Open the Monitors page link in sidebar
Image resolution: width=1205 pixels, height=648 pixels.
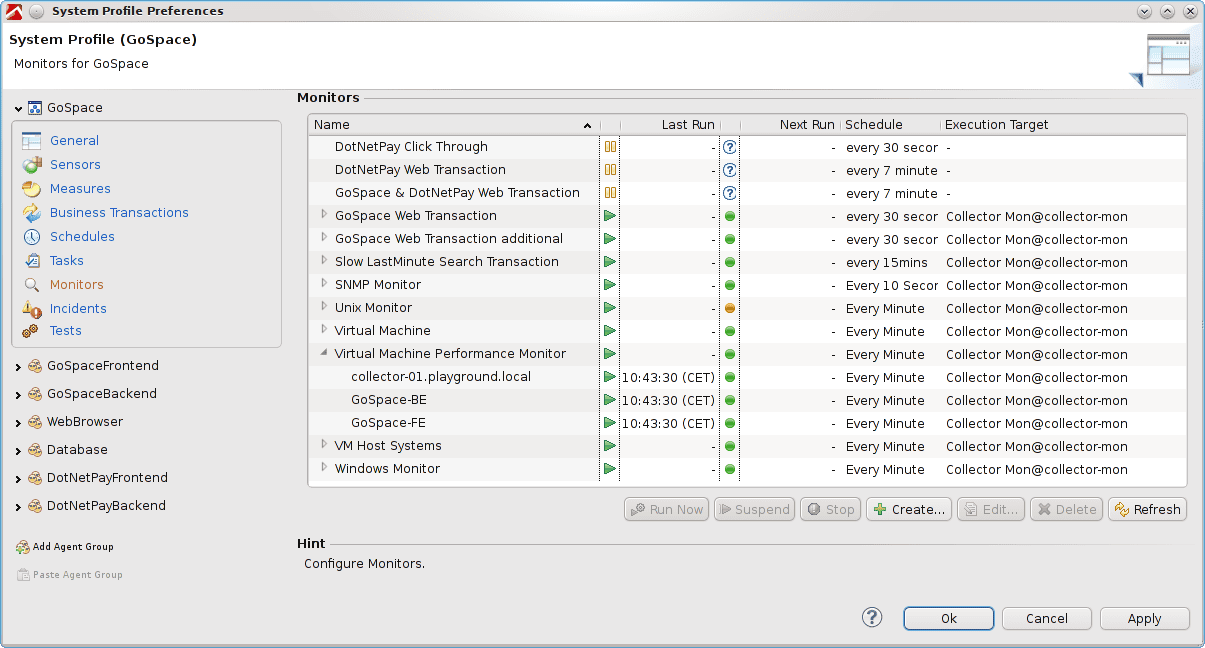pyautogui.click(x=77, y=285)
